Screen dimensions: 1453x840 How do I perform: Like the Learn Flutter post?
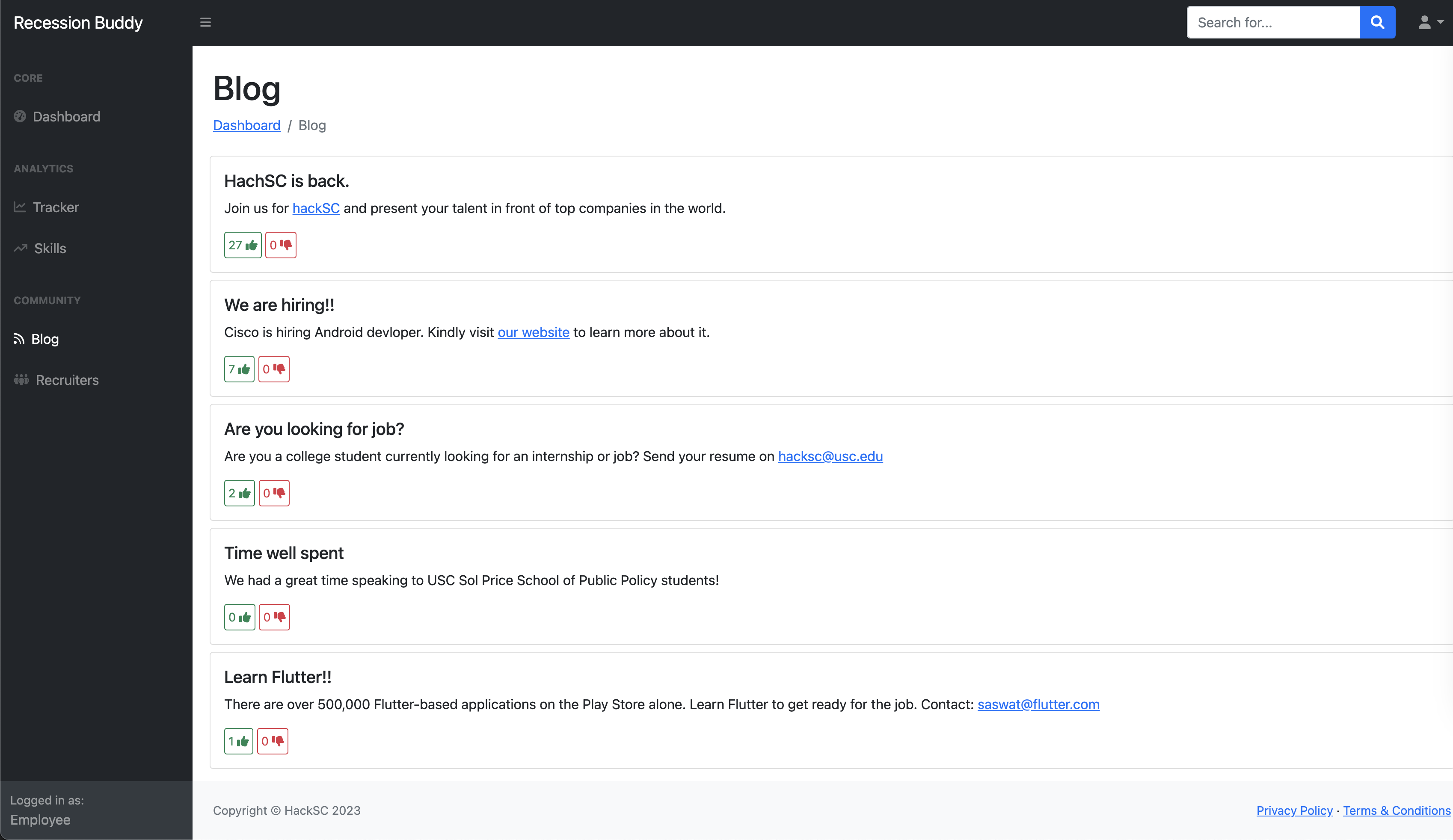pos(238,741)
